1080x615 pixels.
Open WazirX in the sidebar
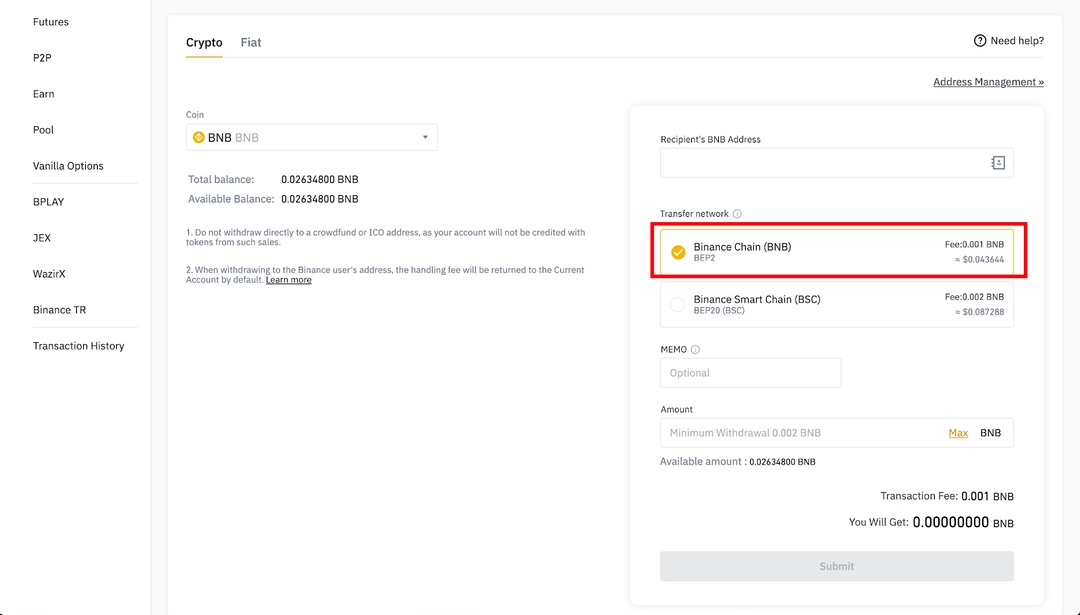click(49, 273)
